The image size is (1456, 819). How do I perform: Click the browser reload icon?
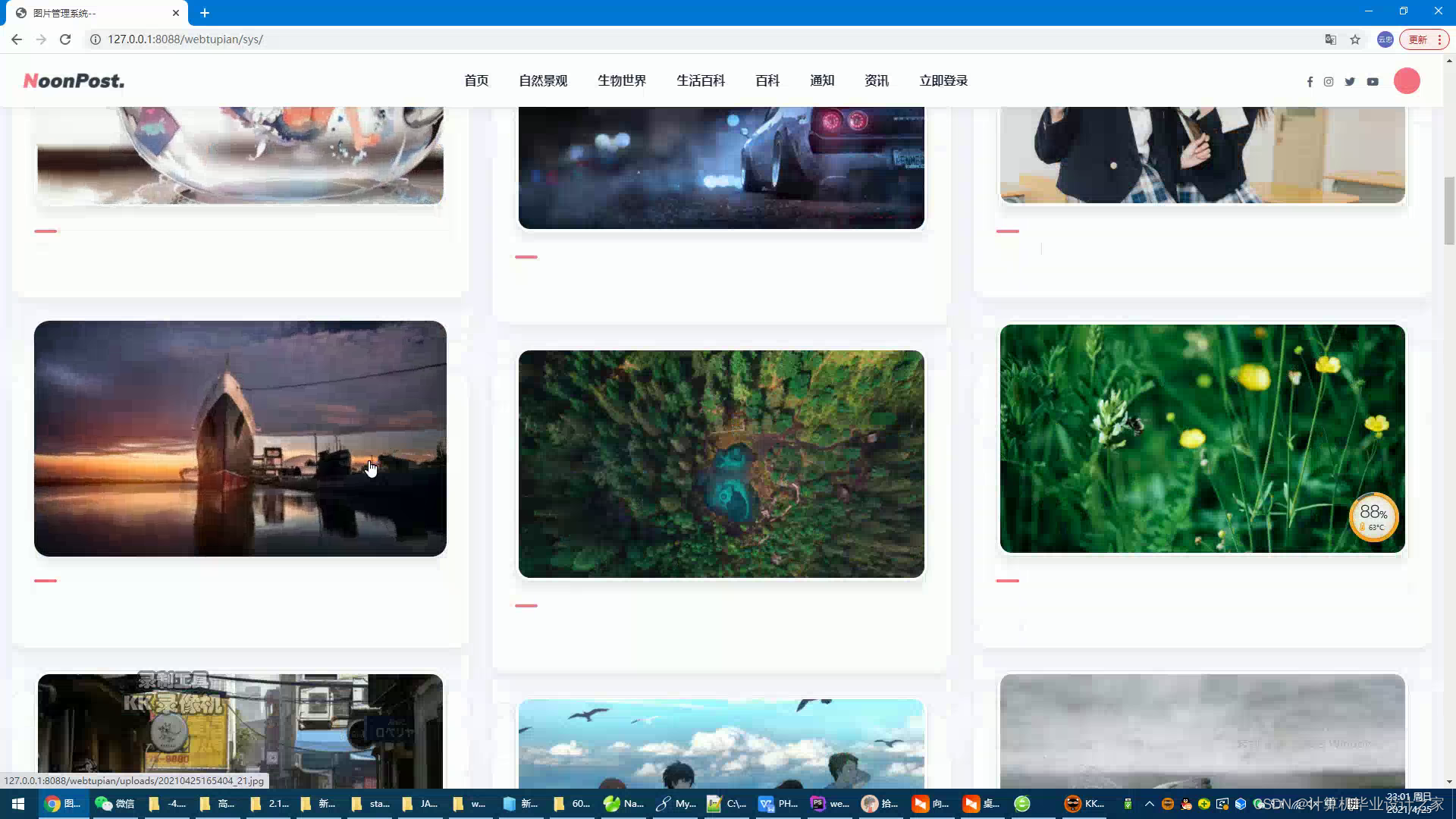point(65,39)
